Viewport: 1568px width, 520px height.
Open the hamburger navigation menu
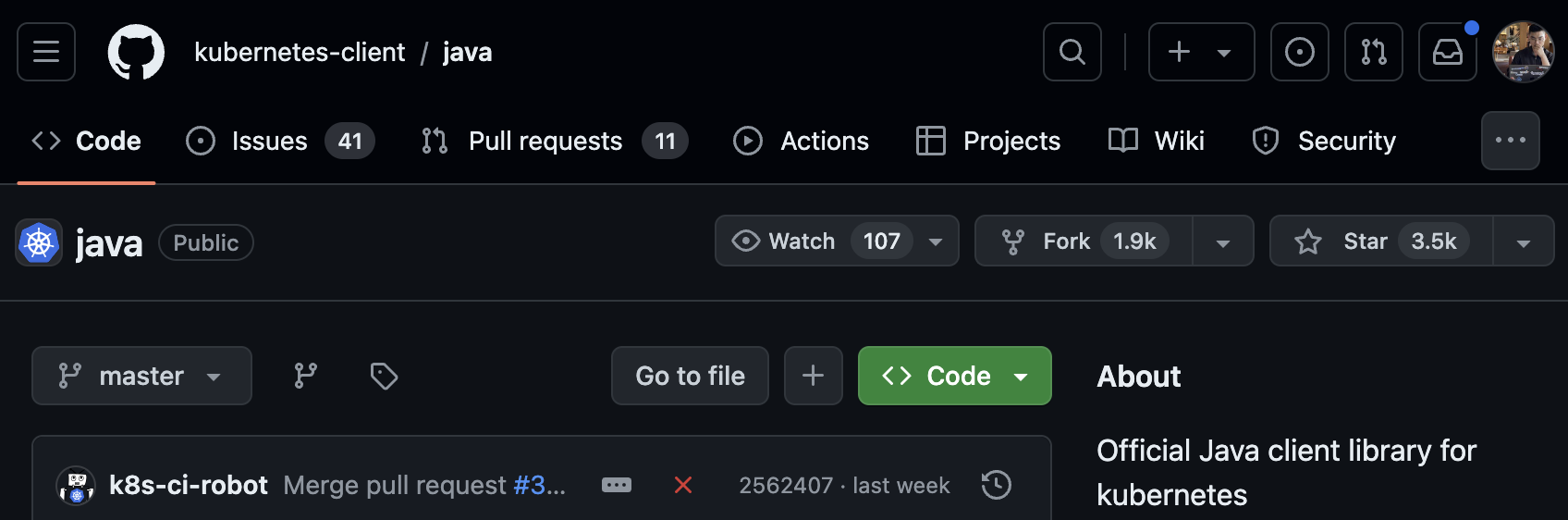(x=46, y=52)
